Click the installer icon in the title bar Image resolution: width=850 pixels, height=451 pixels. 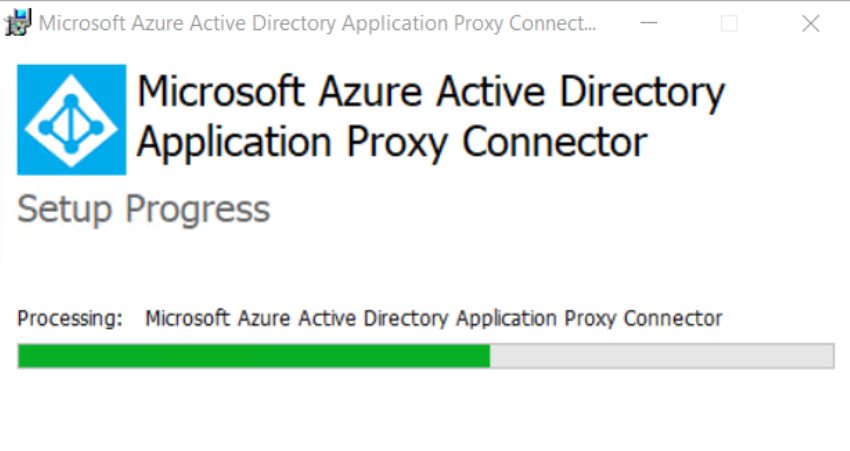point(18,23)
